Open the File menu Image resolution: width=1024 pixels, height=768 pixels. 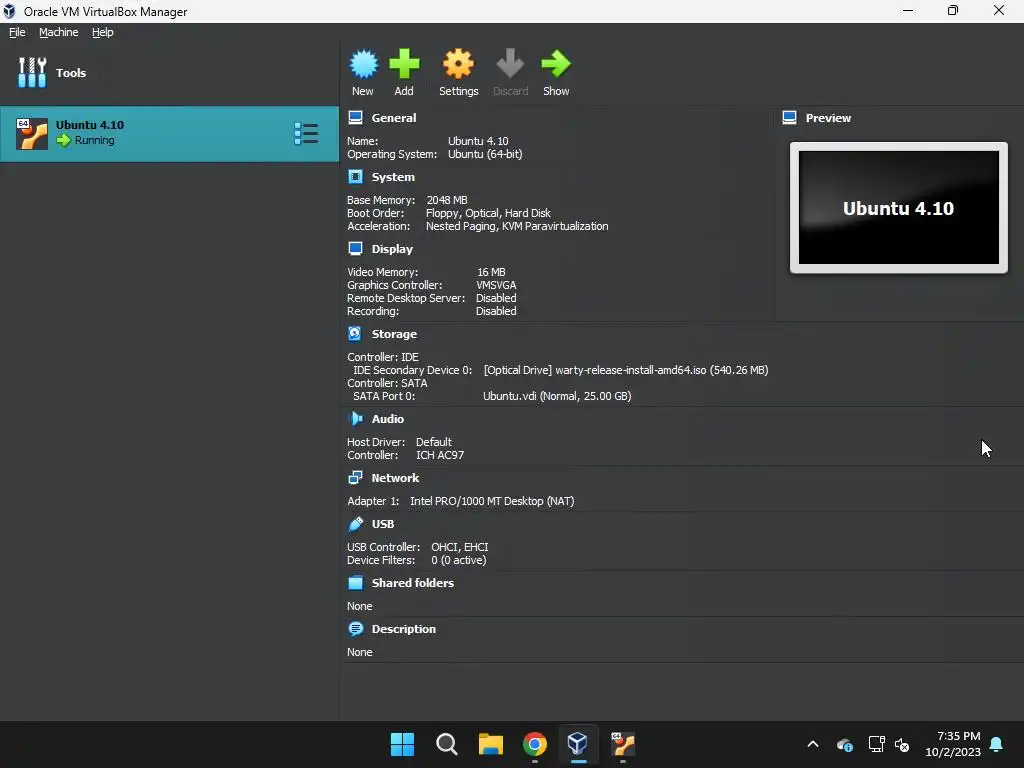[x=17, y=32]
